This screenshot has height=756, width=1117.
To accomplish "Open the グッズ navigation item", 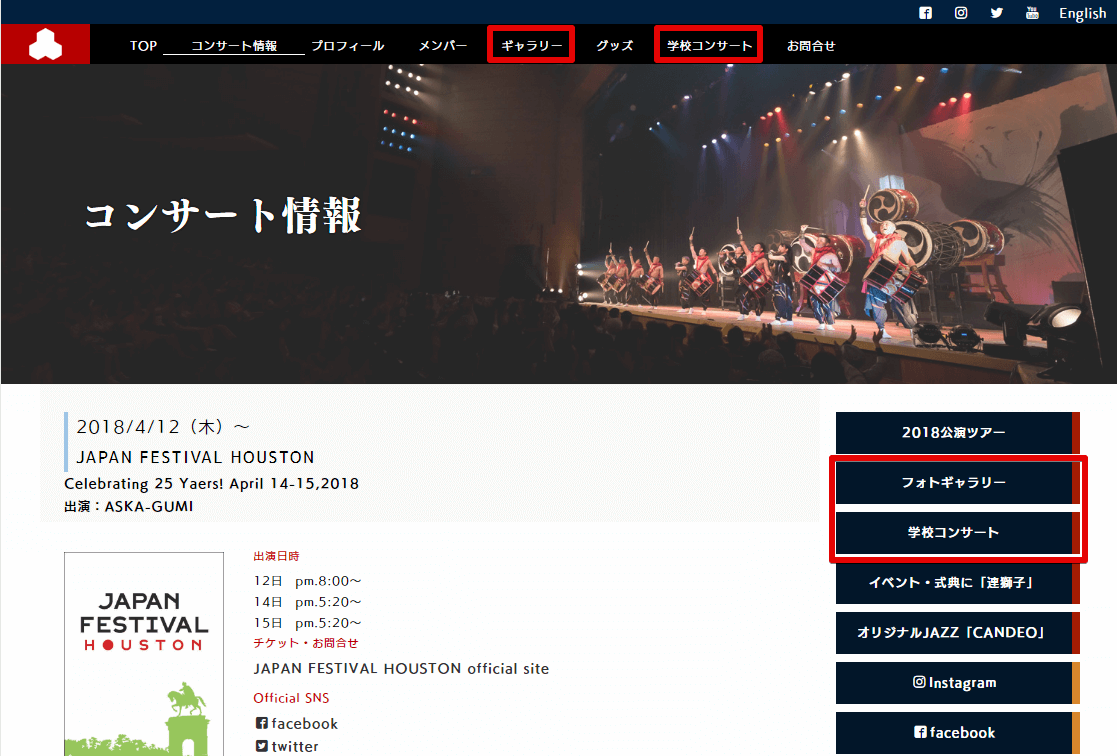I will 614,45.
